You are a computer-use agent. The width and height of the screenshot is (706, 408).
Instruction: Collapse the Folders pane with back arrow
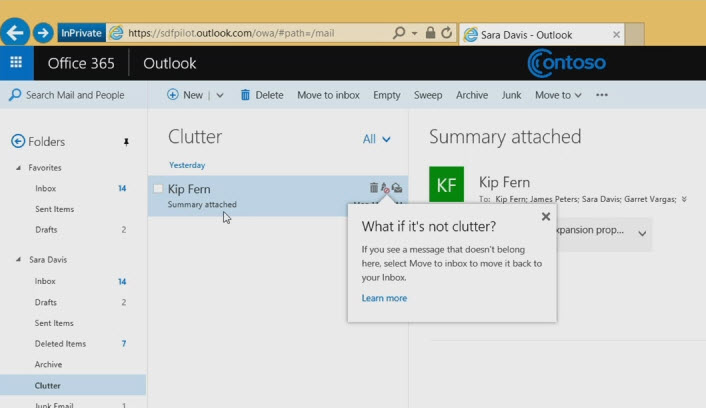(x=18, y=141)
